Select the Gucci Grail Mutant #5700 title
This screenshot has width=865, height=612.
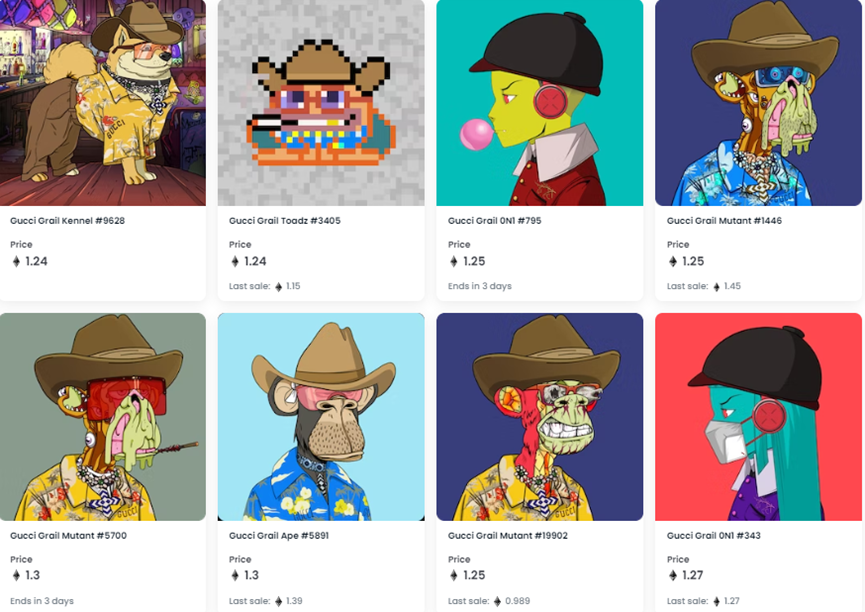click(x=68, y=535)
